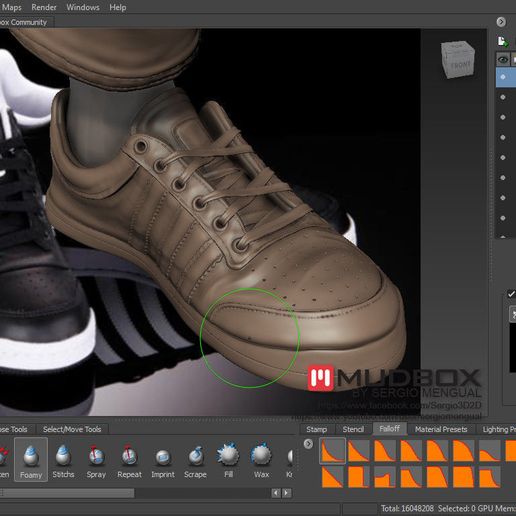Toggle the checkmark box on right panel edge
This screenshot has height=516, width=516.
511,294
